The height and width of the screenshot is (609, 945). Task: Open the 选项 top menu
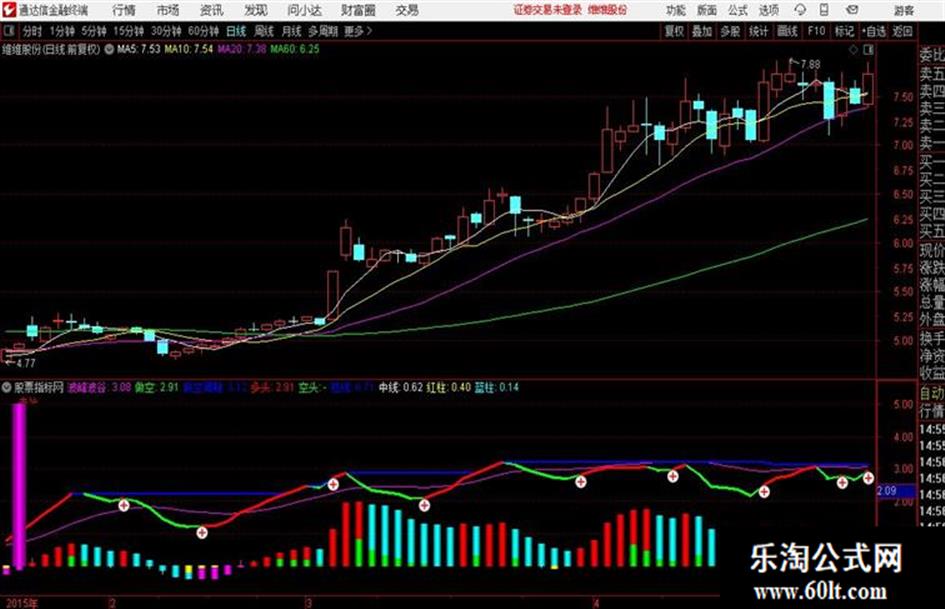coord(769,10)
